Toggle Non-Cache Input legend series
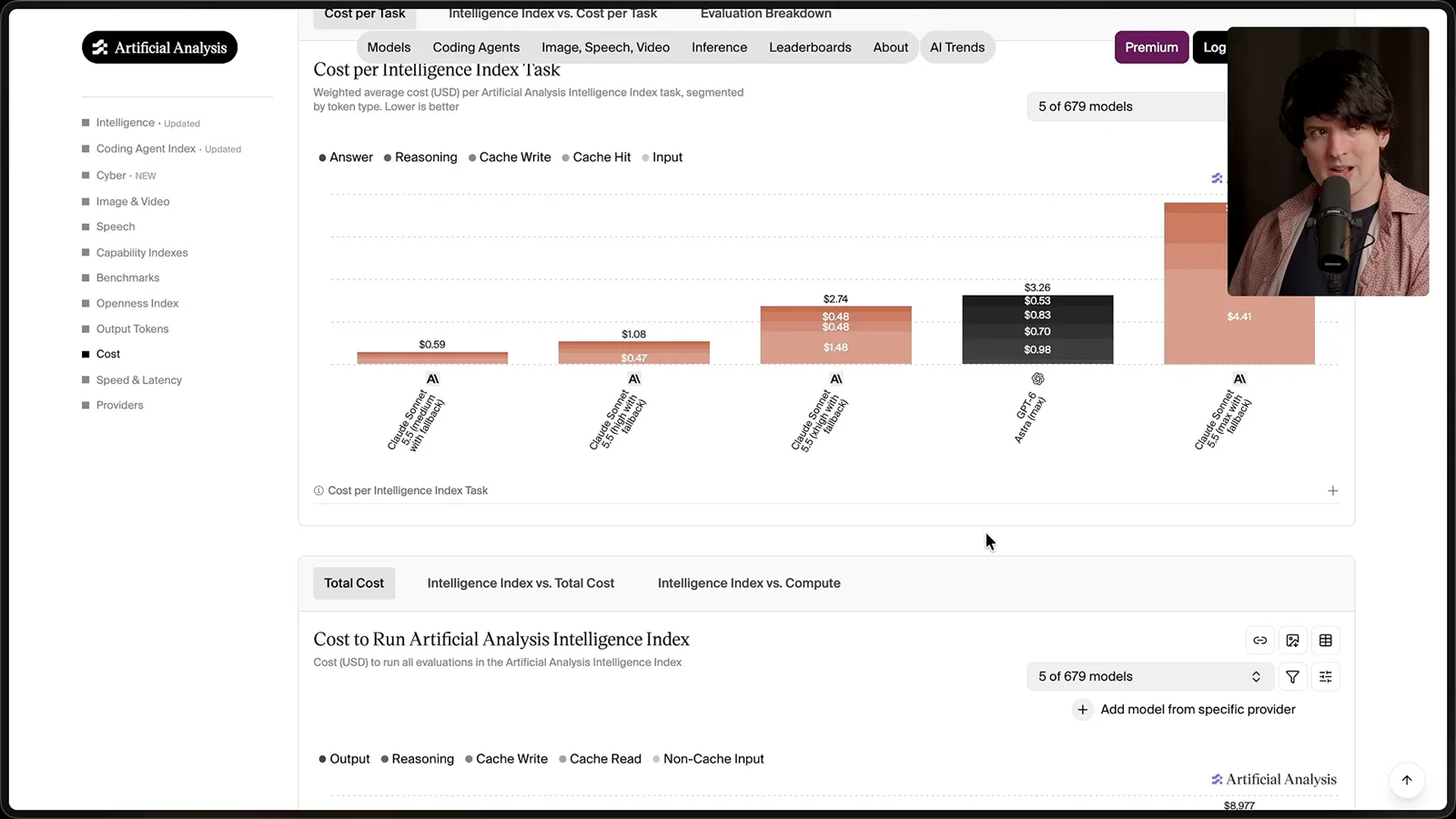This screenshot has height=819, width=1456. click(x=708, y=759)
